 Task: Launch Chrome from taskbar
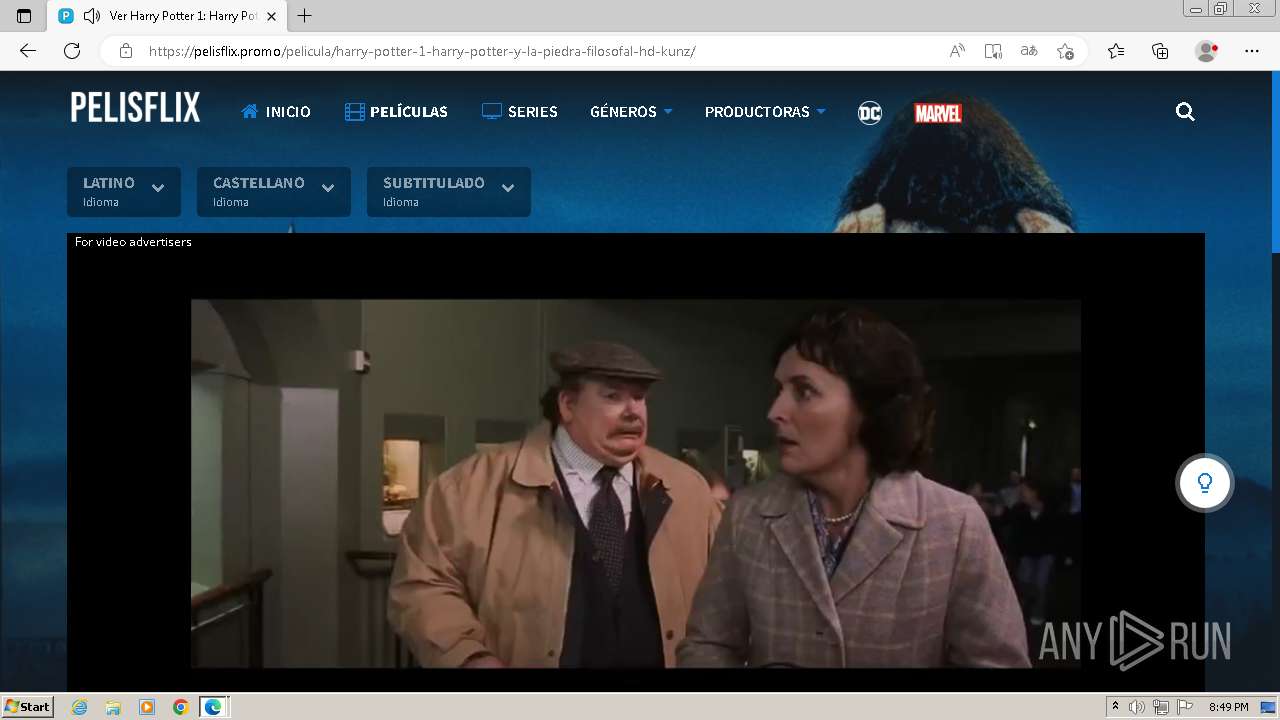coord(180,707)
